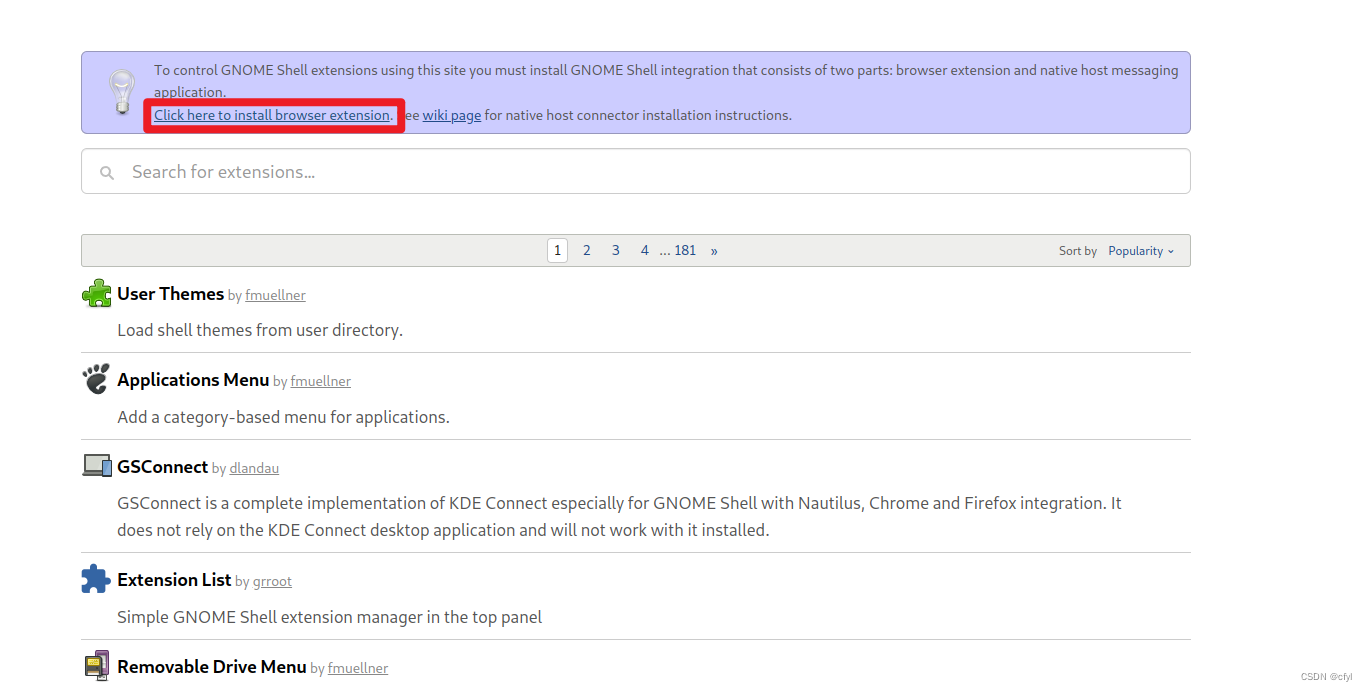
Task: Click the Removable Drive Menu icon
Action: (96, 666)
